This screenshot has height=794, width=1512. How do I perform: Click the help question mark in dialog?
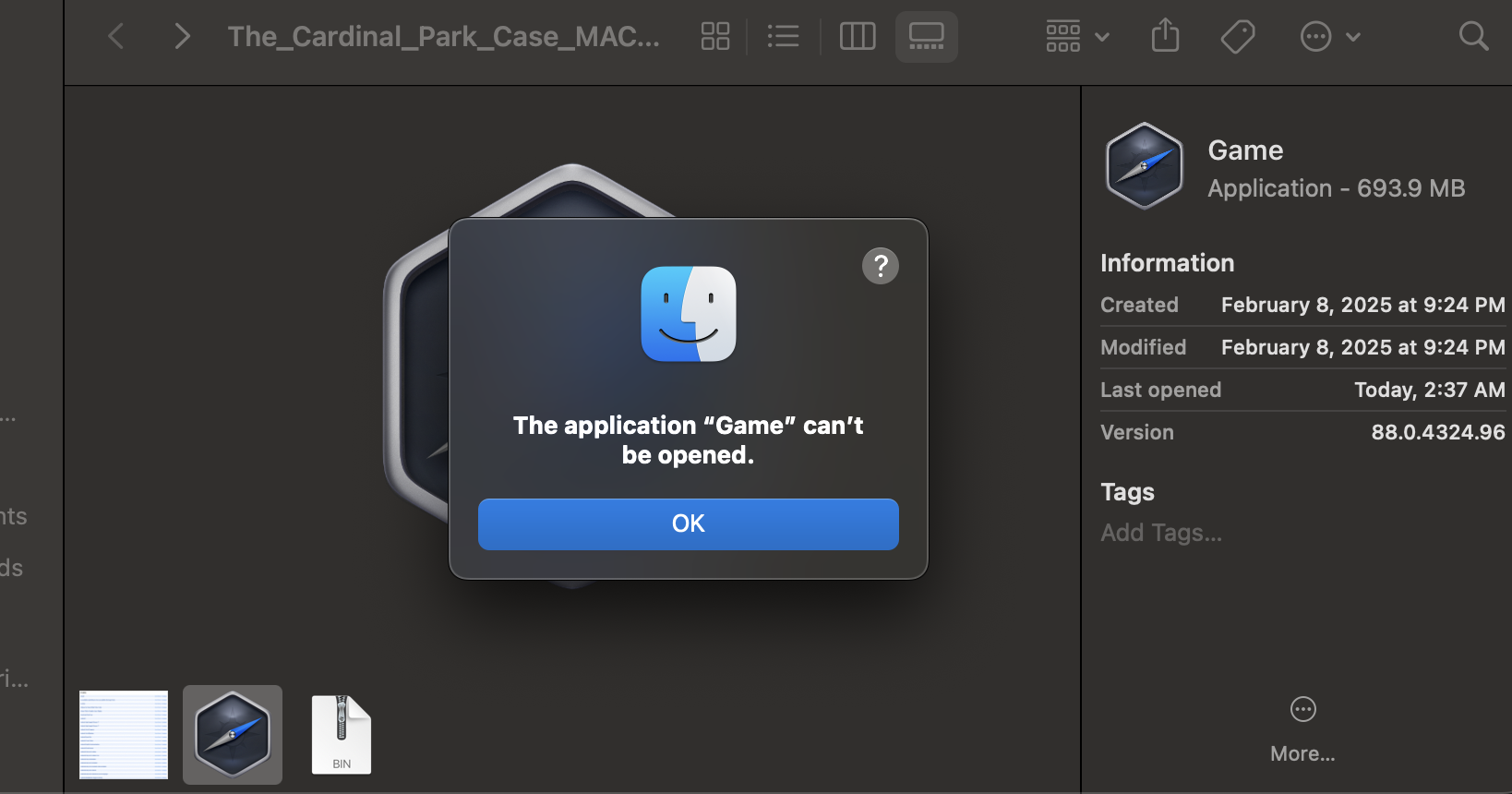click(881, 266)
